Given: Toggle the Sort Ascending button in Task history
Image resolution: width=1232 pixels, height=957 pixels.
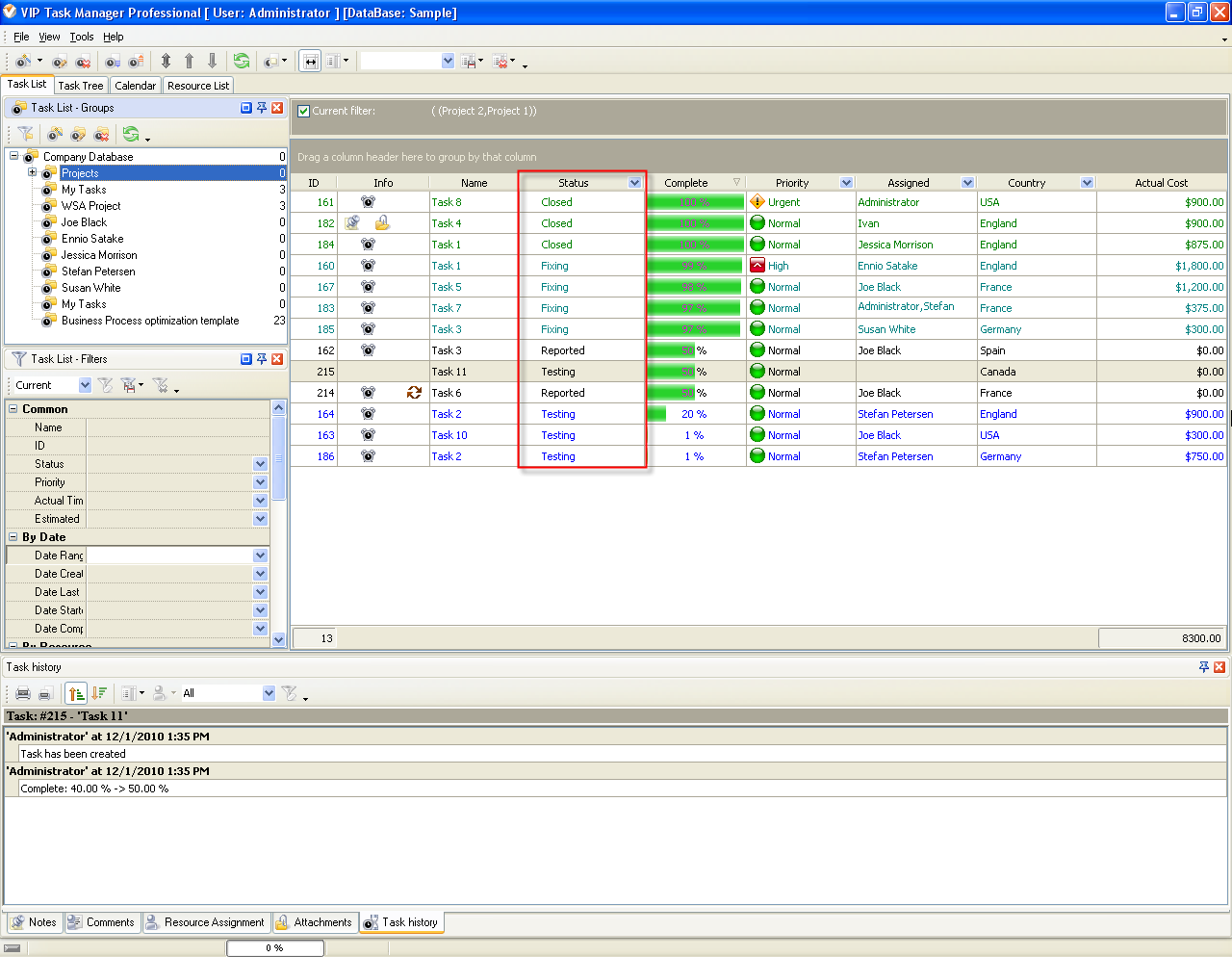Looking at the screenshot, I should pyautogui.click(x=75, y=693).
